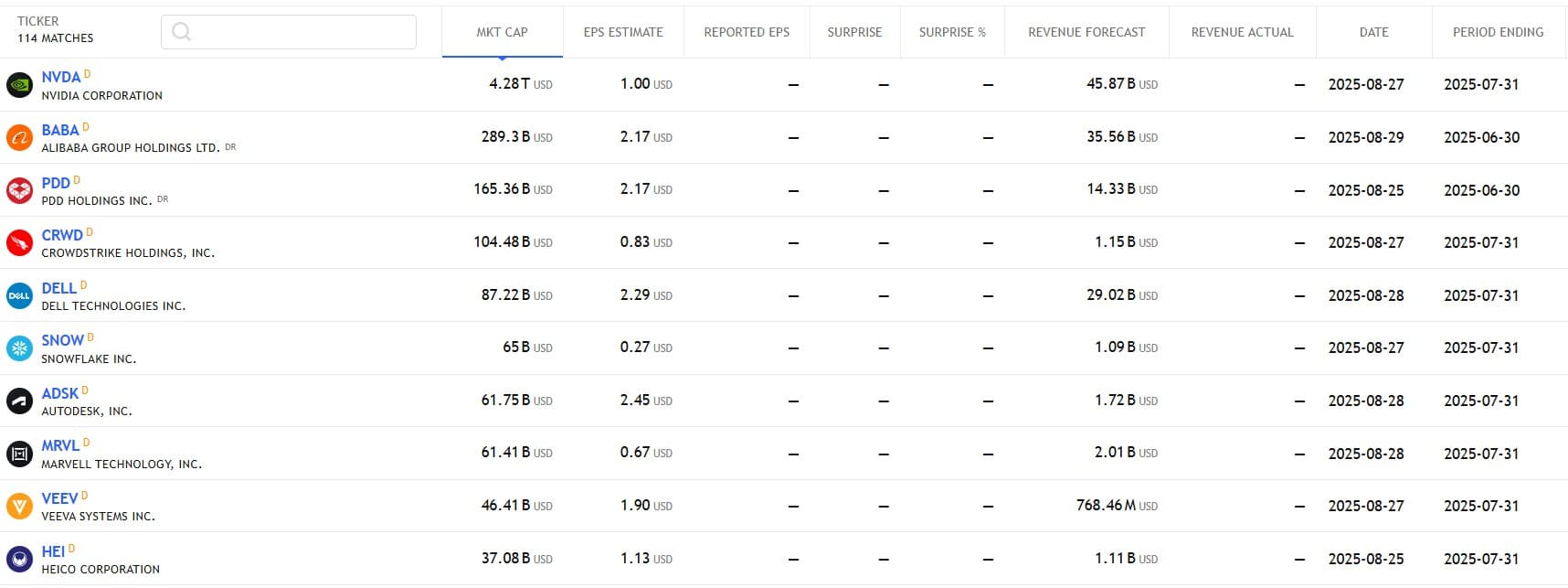Viewport: 1568px width, 588px height.
Task: Click DELL EPS estimate 2.29
Action: [x=646, y=295]
